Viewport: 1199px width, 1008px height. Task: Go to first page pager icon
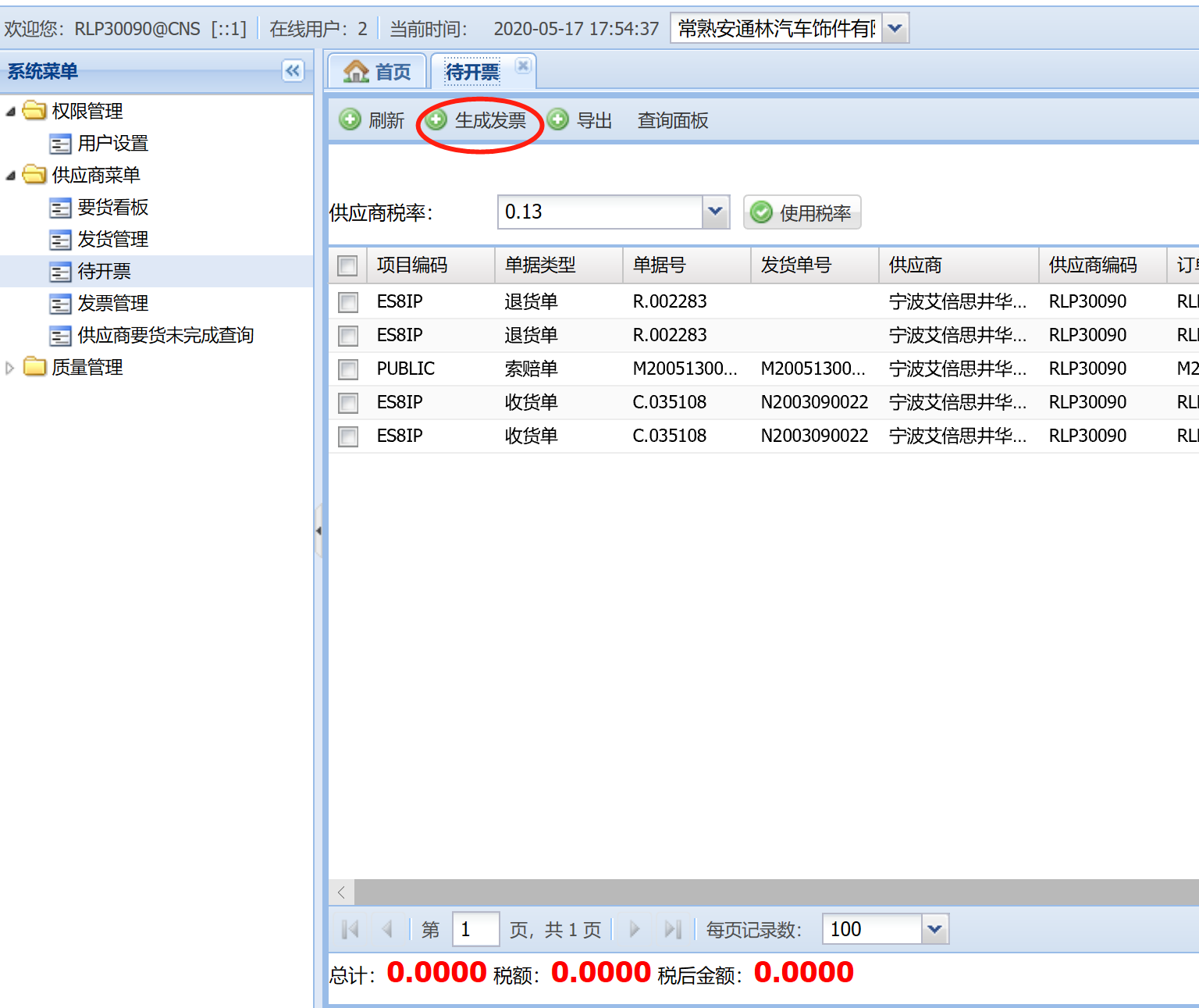[x=350, y=929]
